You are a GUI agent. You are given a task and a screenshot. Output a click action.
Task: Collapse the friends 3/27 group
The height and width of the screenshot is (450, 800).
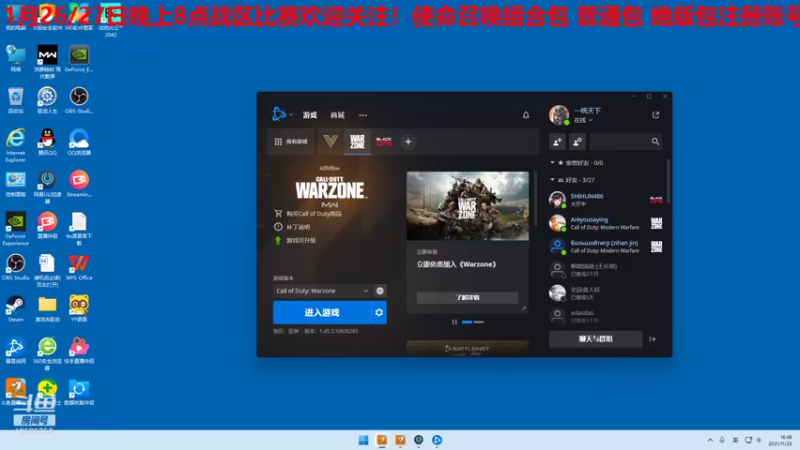(x=553, y=180)
